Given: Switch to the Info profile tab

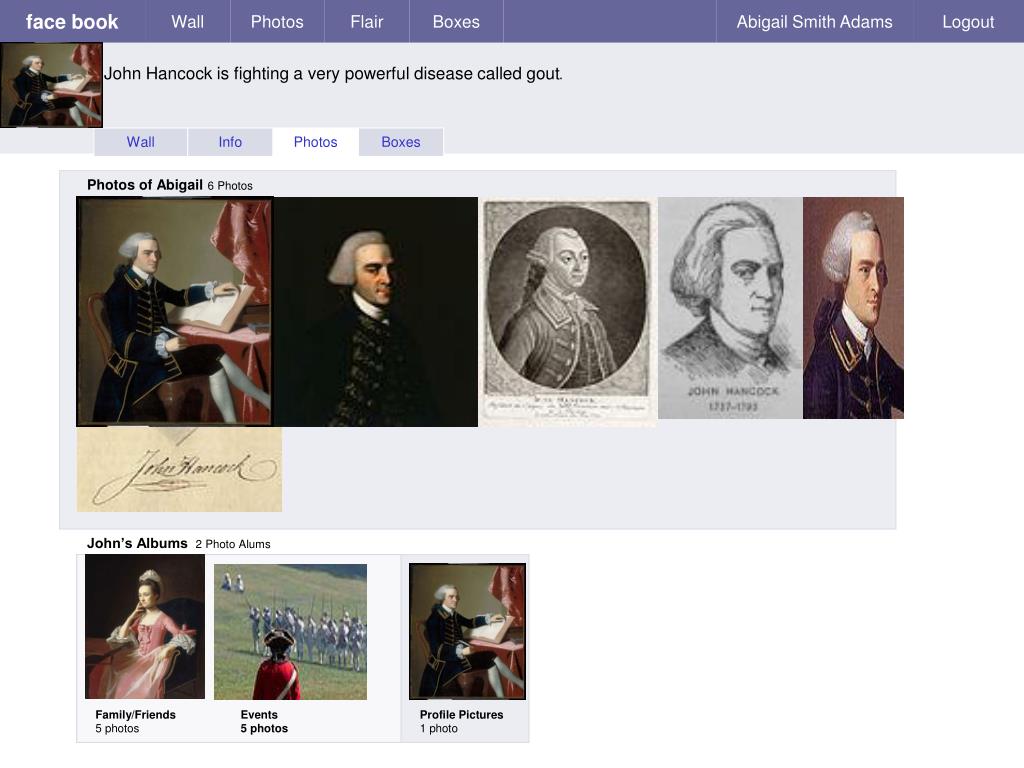Looking at the screenshot, I should [230, 142].
